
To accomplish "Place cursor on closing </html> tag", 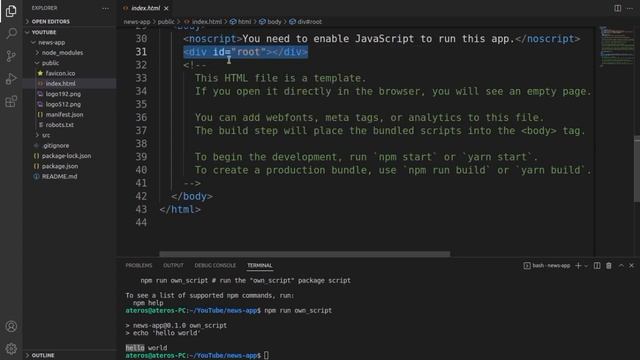I will point(180,209).
